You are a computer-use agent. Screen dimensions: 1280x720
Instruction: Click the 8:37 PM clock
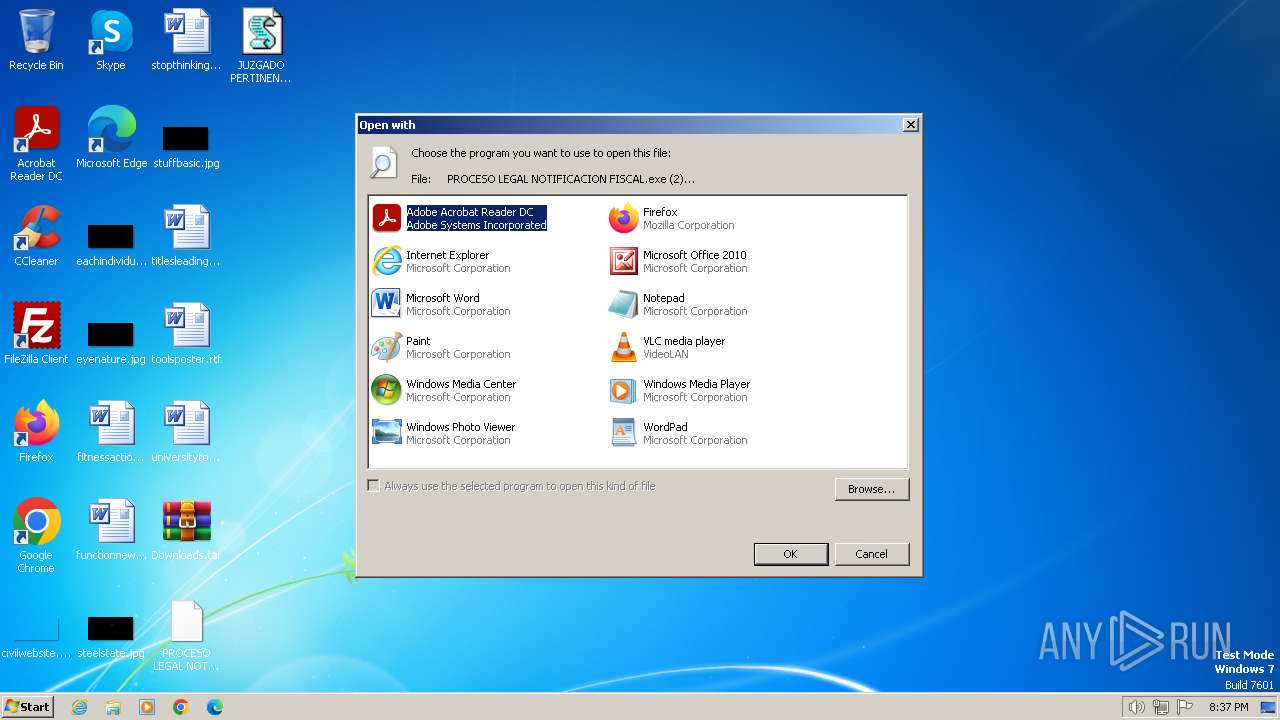[x=1228, y=707]
